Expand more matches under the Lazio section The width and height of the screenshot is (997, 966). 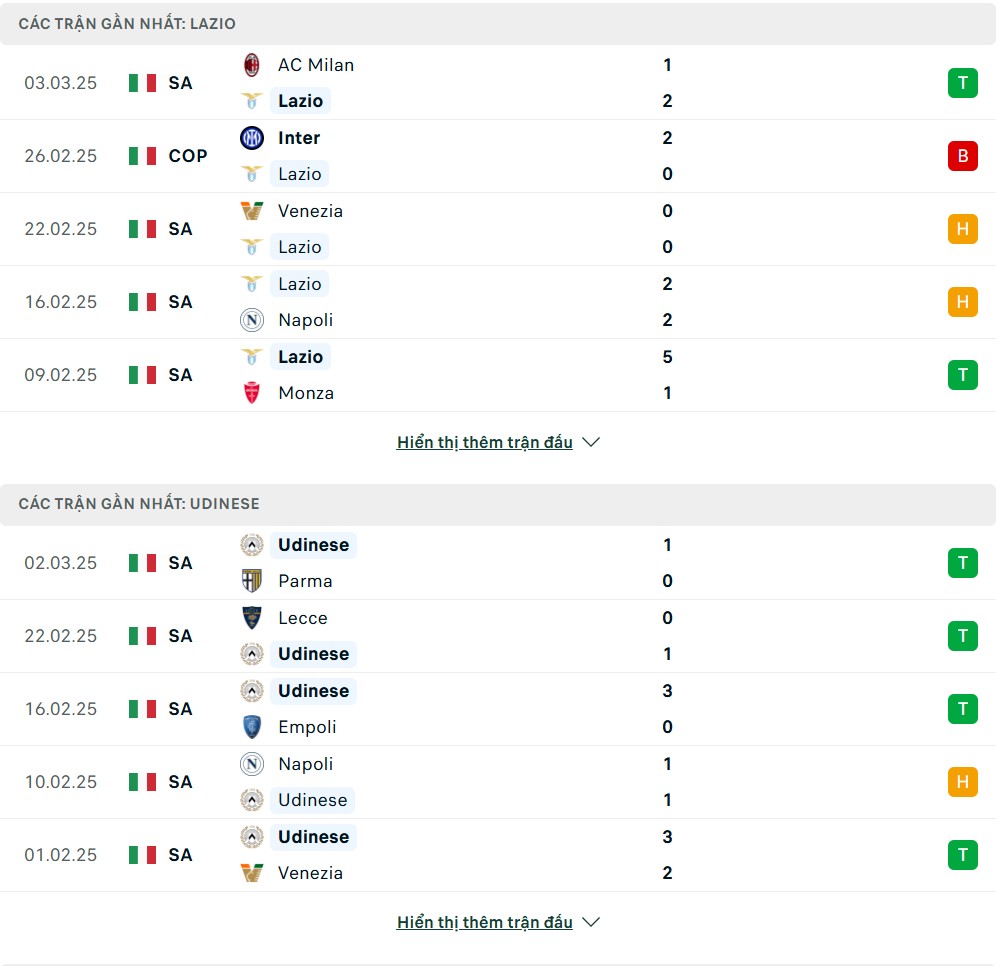pos(485,442)
